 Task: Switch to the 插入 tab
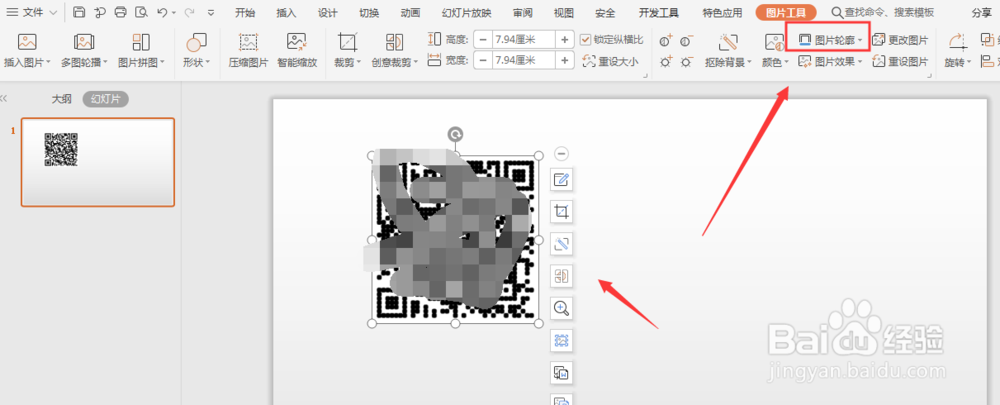click(286, 13)
